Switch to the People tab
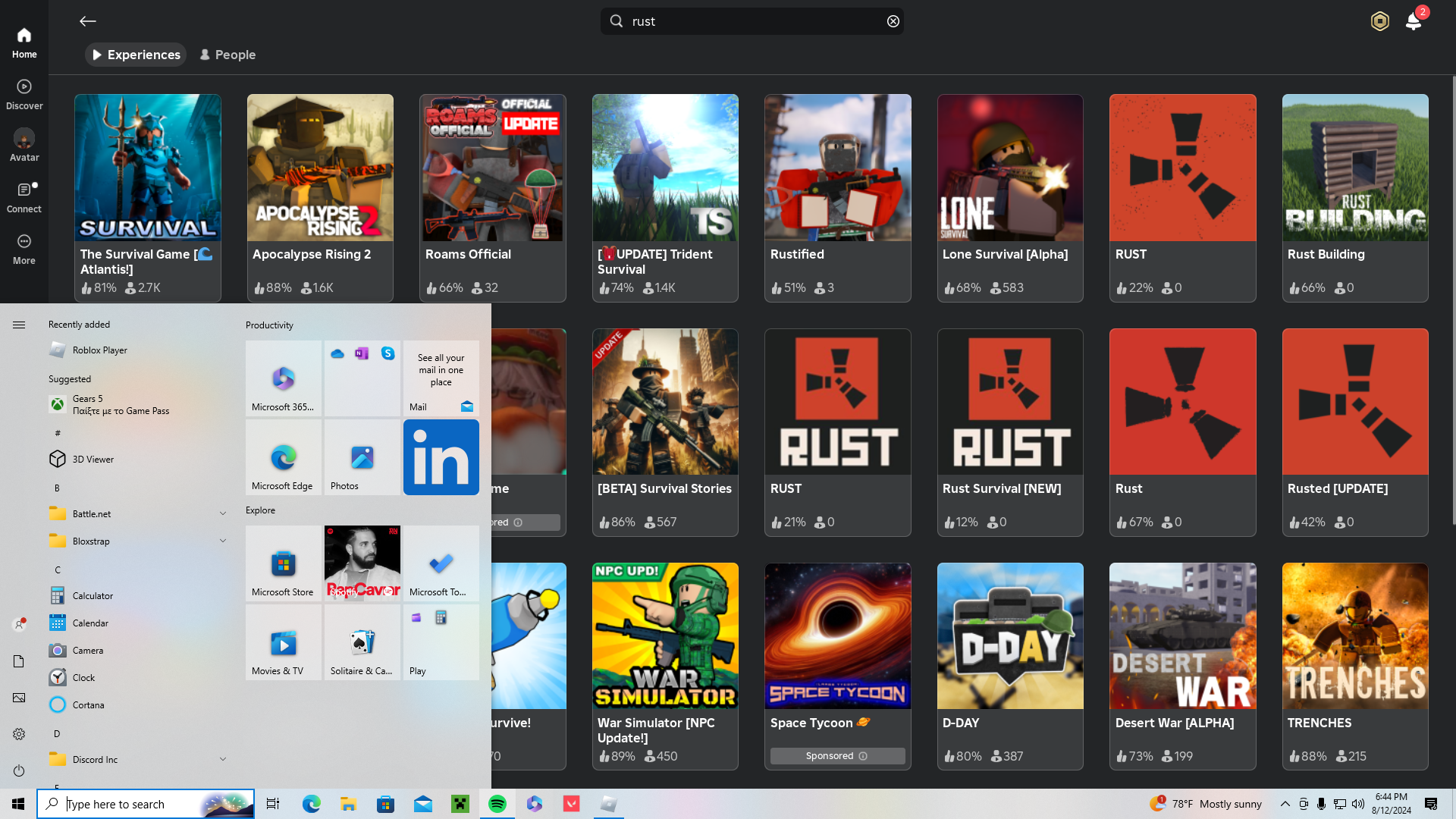The height and width of the screenshot is (819, 1456). pyautogui.click(x=227, y=55)
